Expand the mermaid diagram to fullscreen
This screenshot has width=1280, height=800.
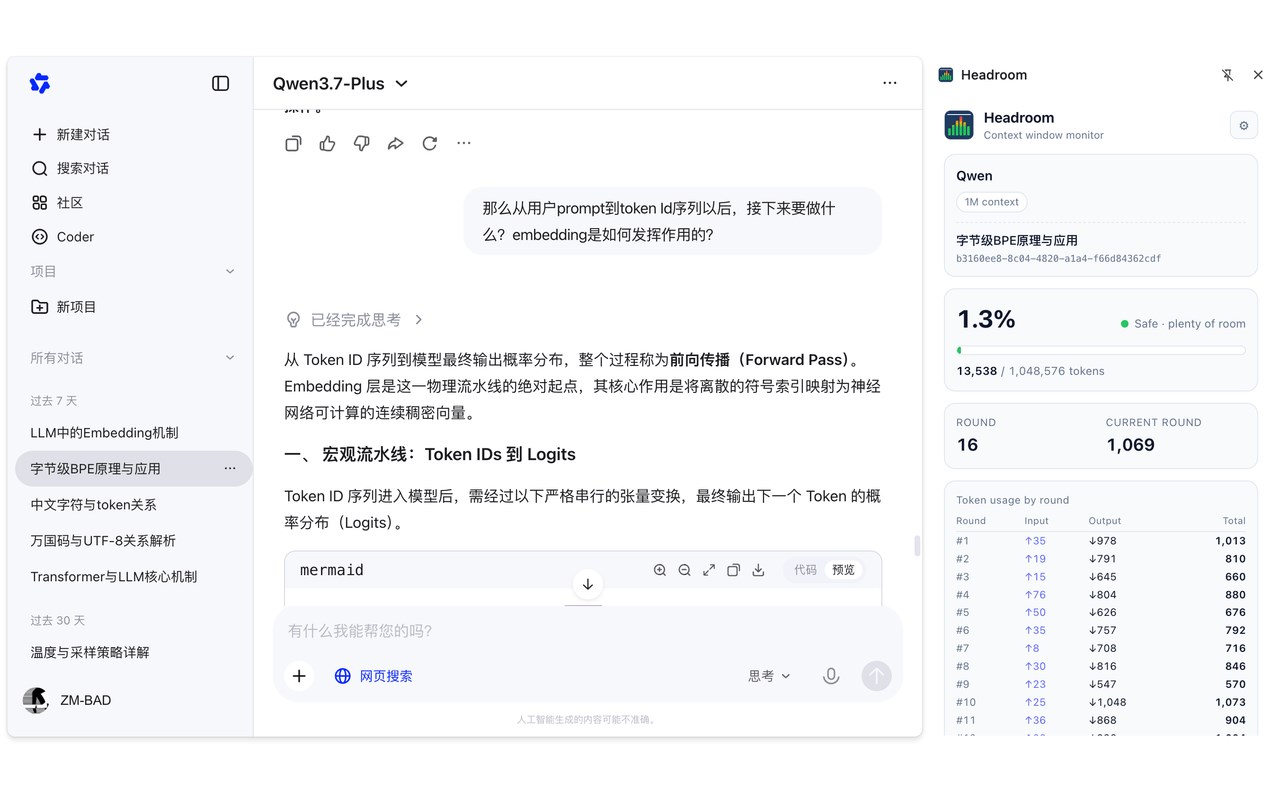click(x=709, y=570)
